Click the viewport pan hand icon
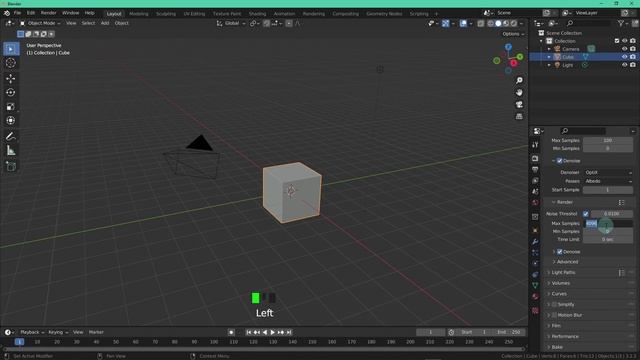 pyautogui.click(x=519, y=93)
